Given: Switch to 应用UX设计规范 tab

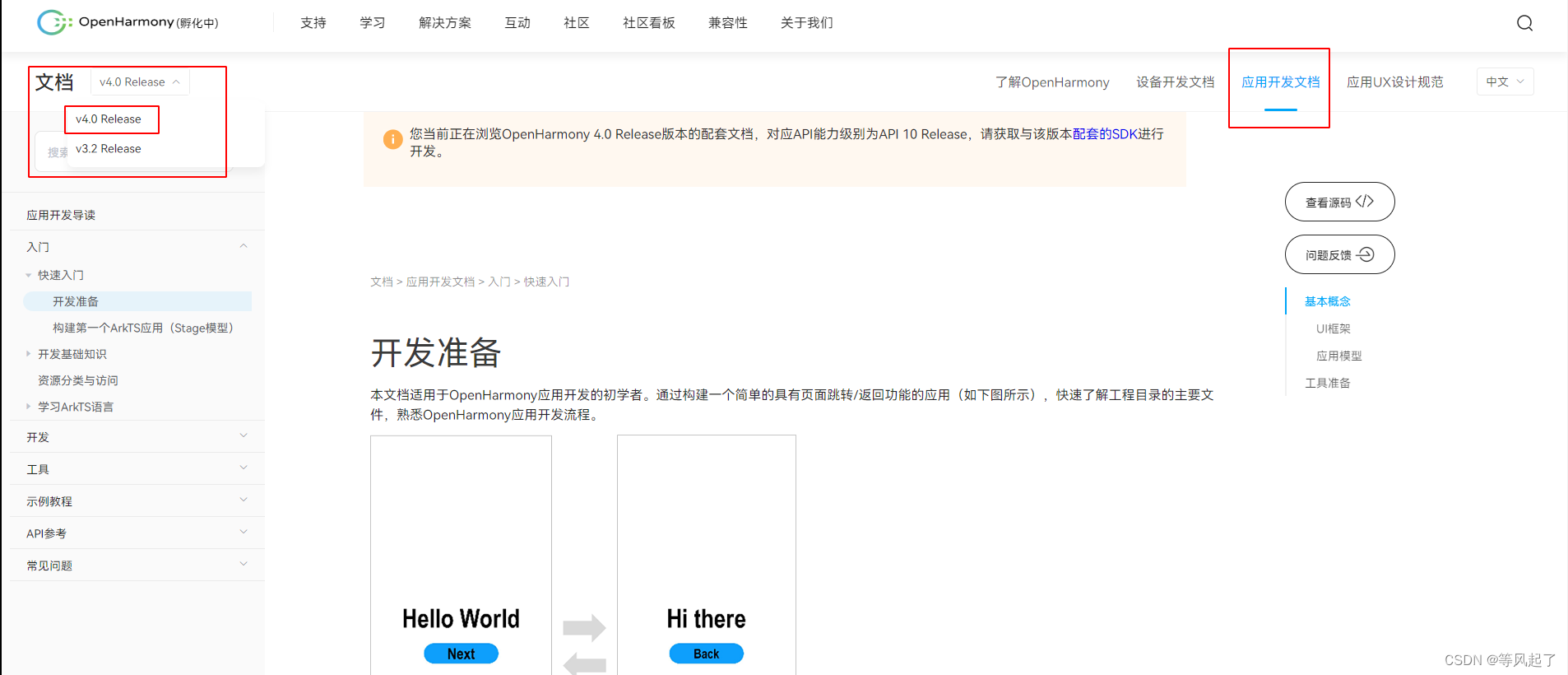Looking at the screenshot, I should [1395, 81].
